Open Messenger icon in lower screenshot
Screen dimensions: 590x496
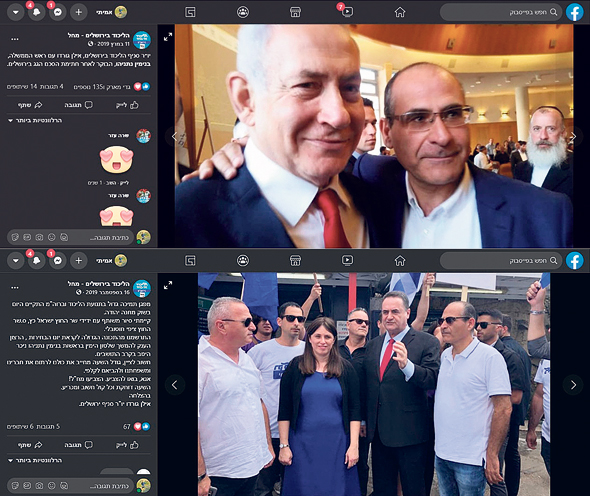(58, 260)
